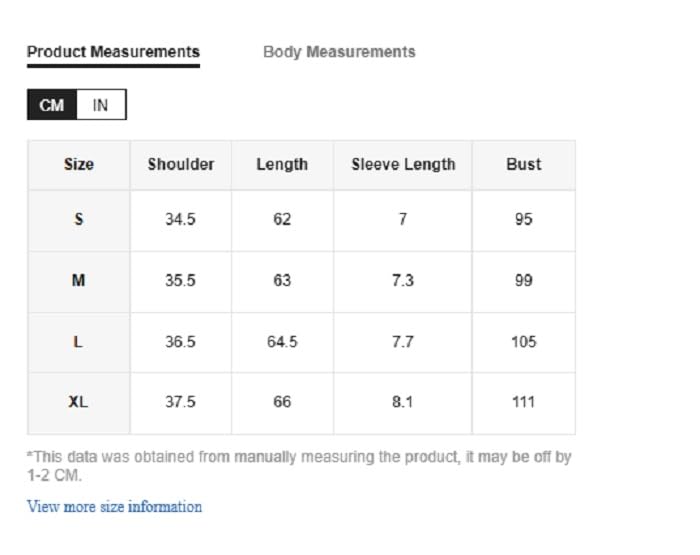Click length value 64.5 for size L
Viewport: 700px width, 555px height.
[282, 342]
